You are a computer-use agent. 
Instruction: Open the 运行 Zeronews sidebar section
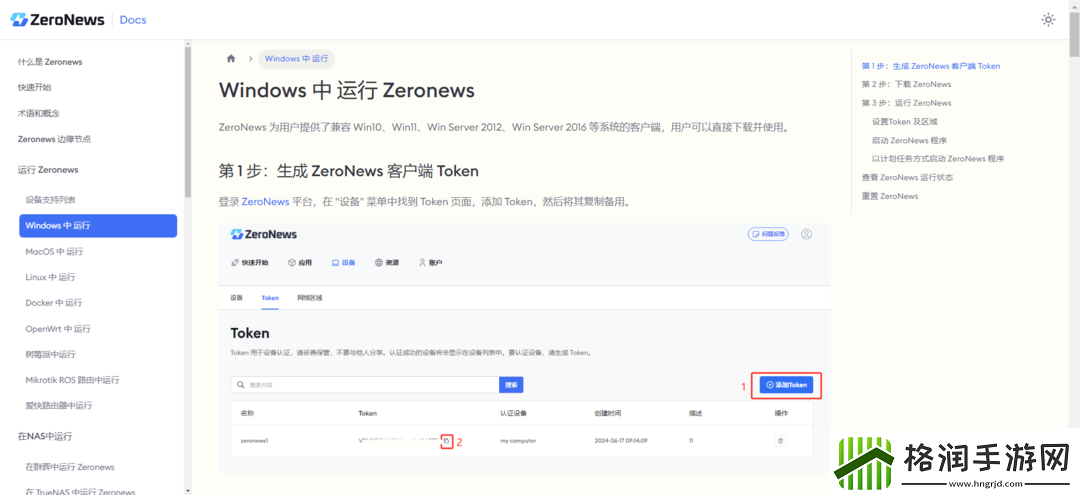click(48, 170)
